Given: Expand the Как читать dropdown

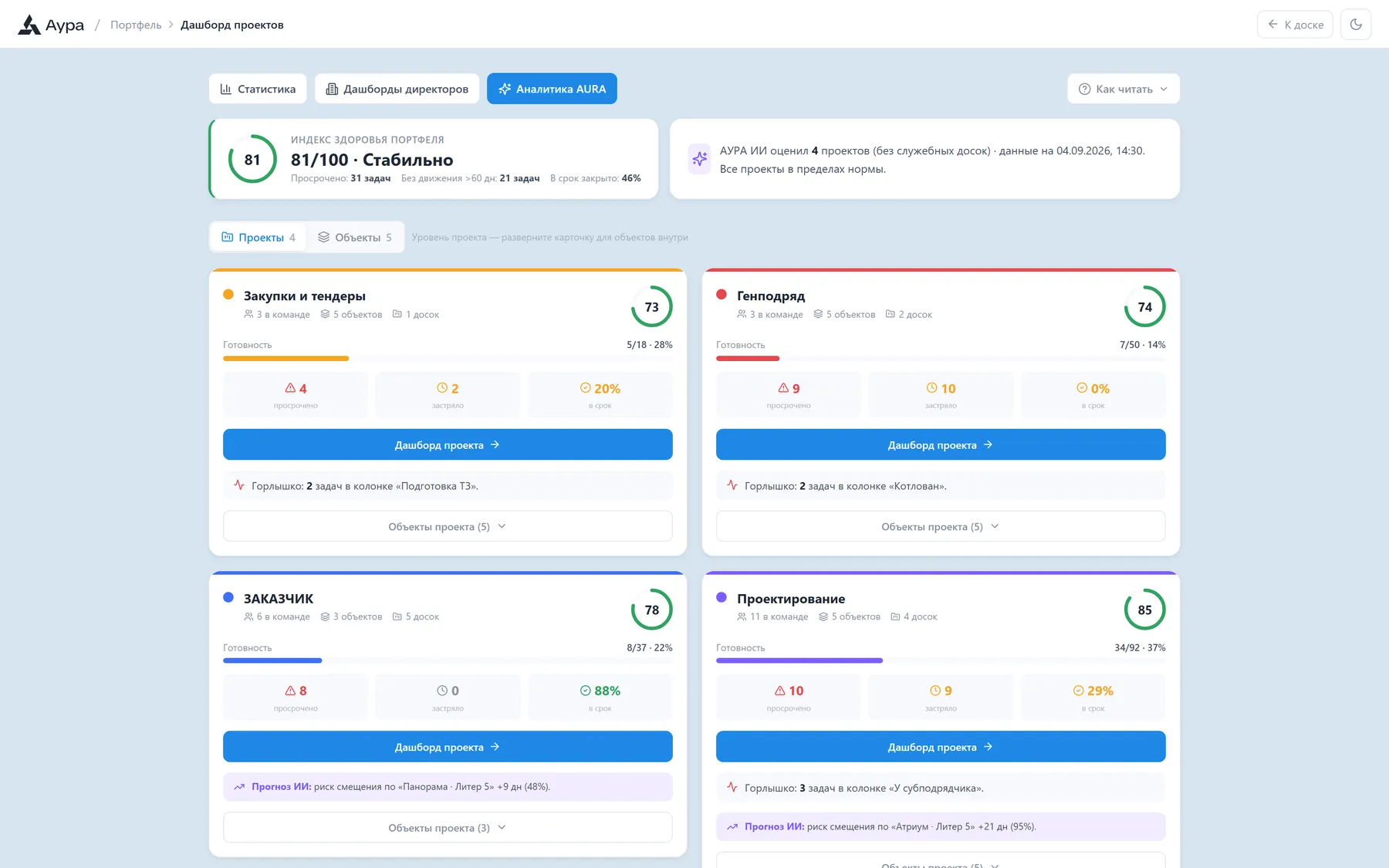Looking at the screenshot, I should click(x=1124, y=89).
